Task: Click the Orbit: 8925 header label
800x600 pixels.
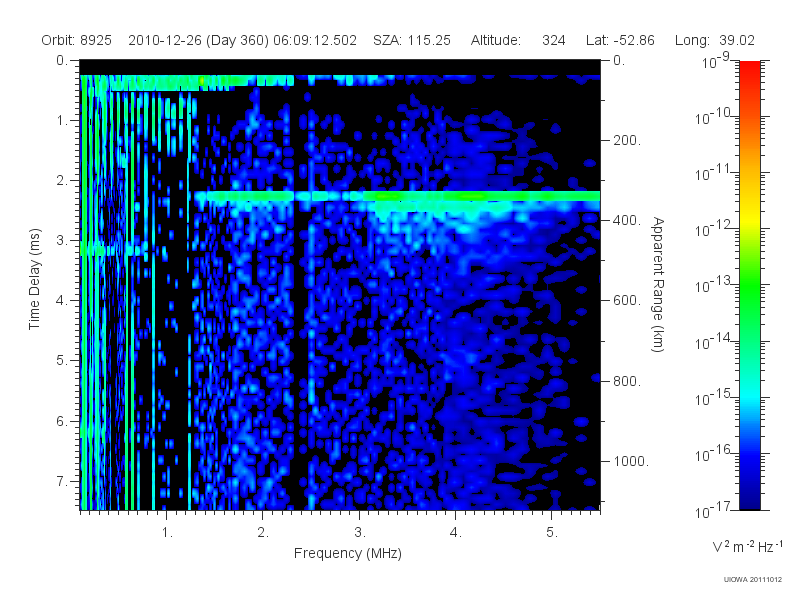Action: (x=77, y=40)
